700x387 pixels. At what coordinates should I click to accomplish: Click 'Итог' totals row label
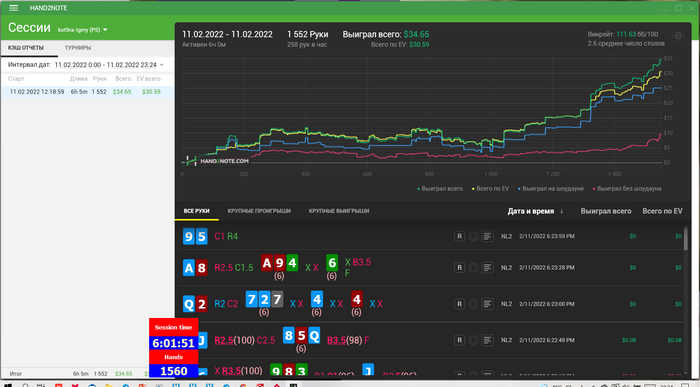tap(16, 374)
